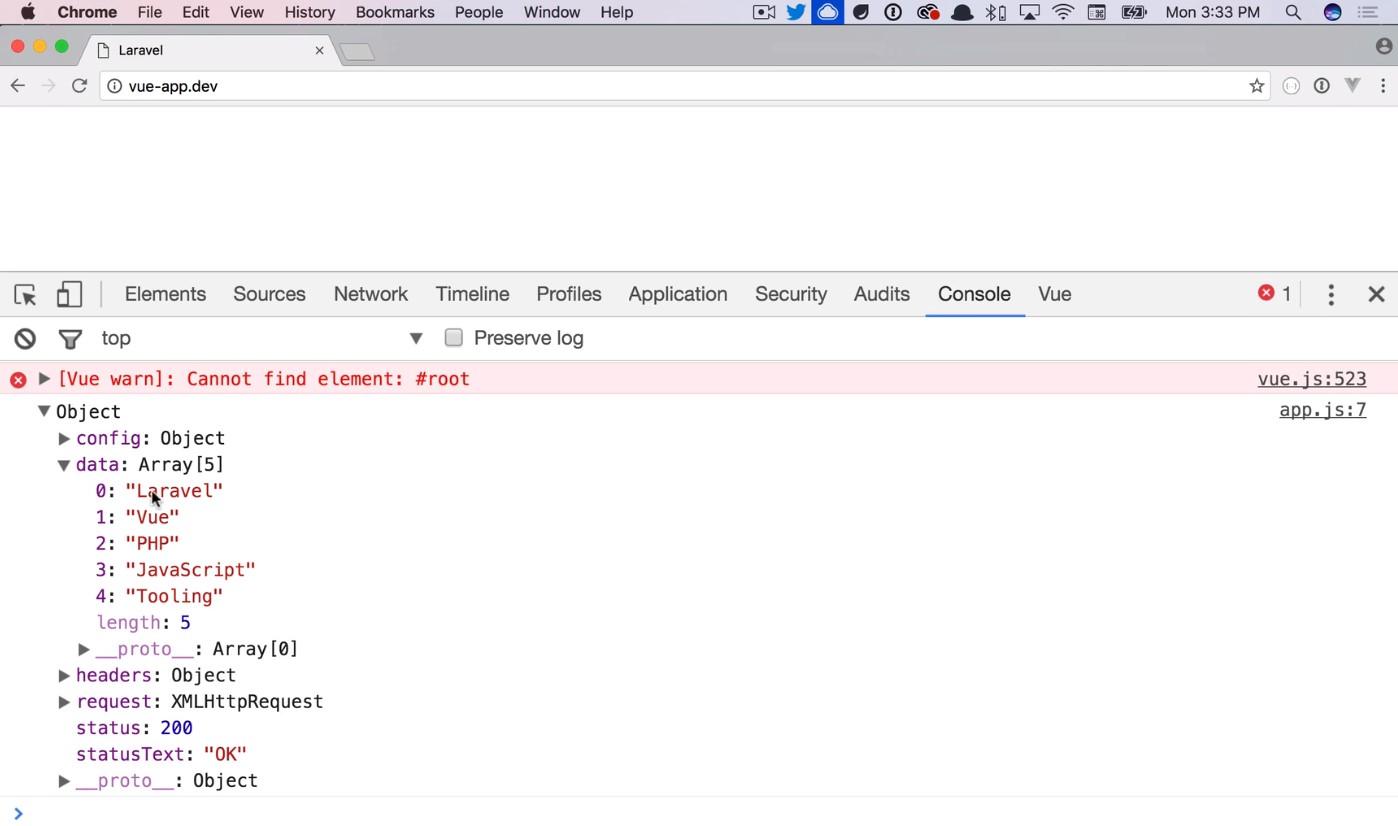Open the console filter funnel icon
The width and height of the screenshot is (1398, 826).
pos(70,339)
